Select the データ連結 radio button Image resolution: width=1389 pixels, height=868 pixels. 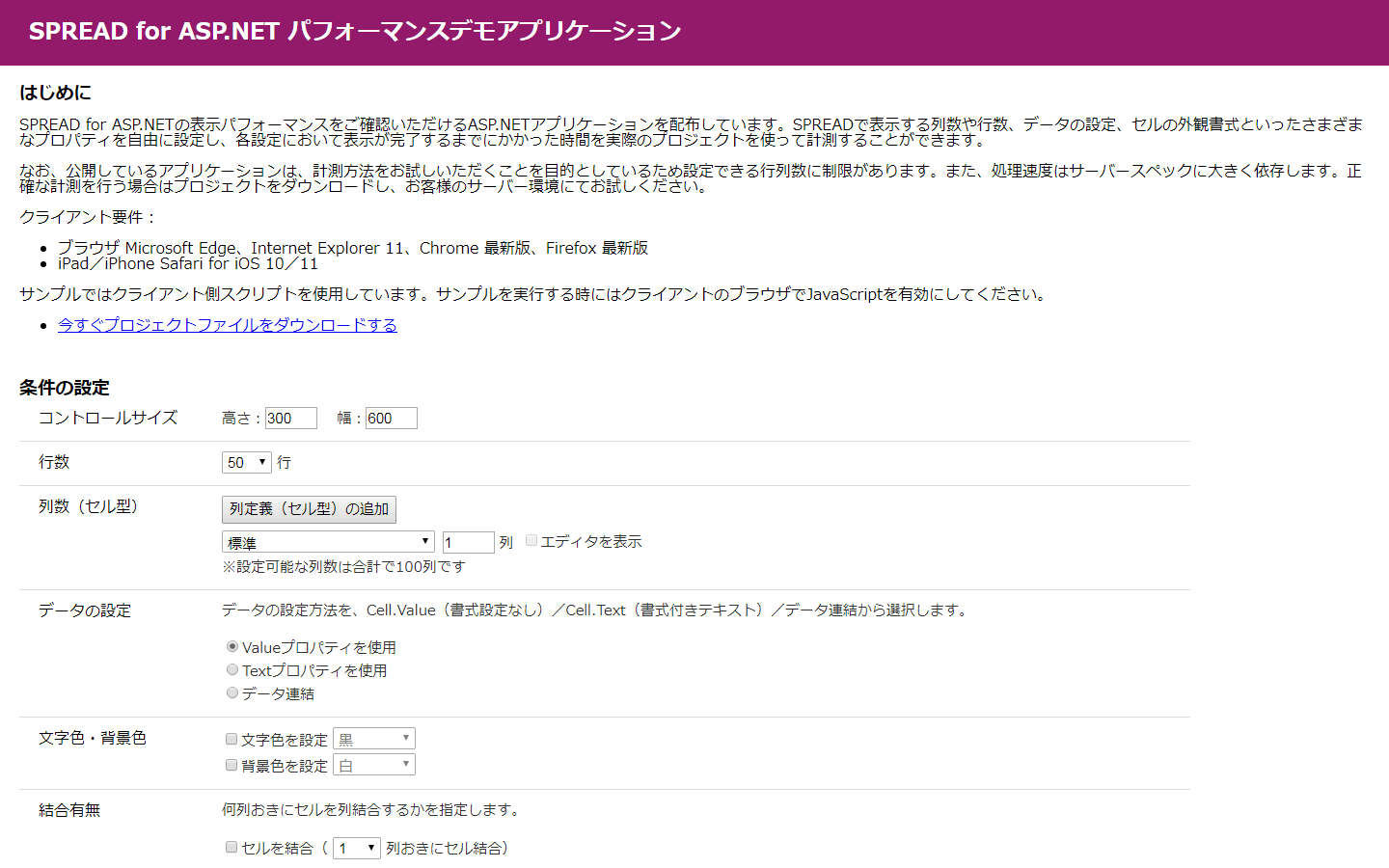coord(232,692)
